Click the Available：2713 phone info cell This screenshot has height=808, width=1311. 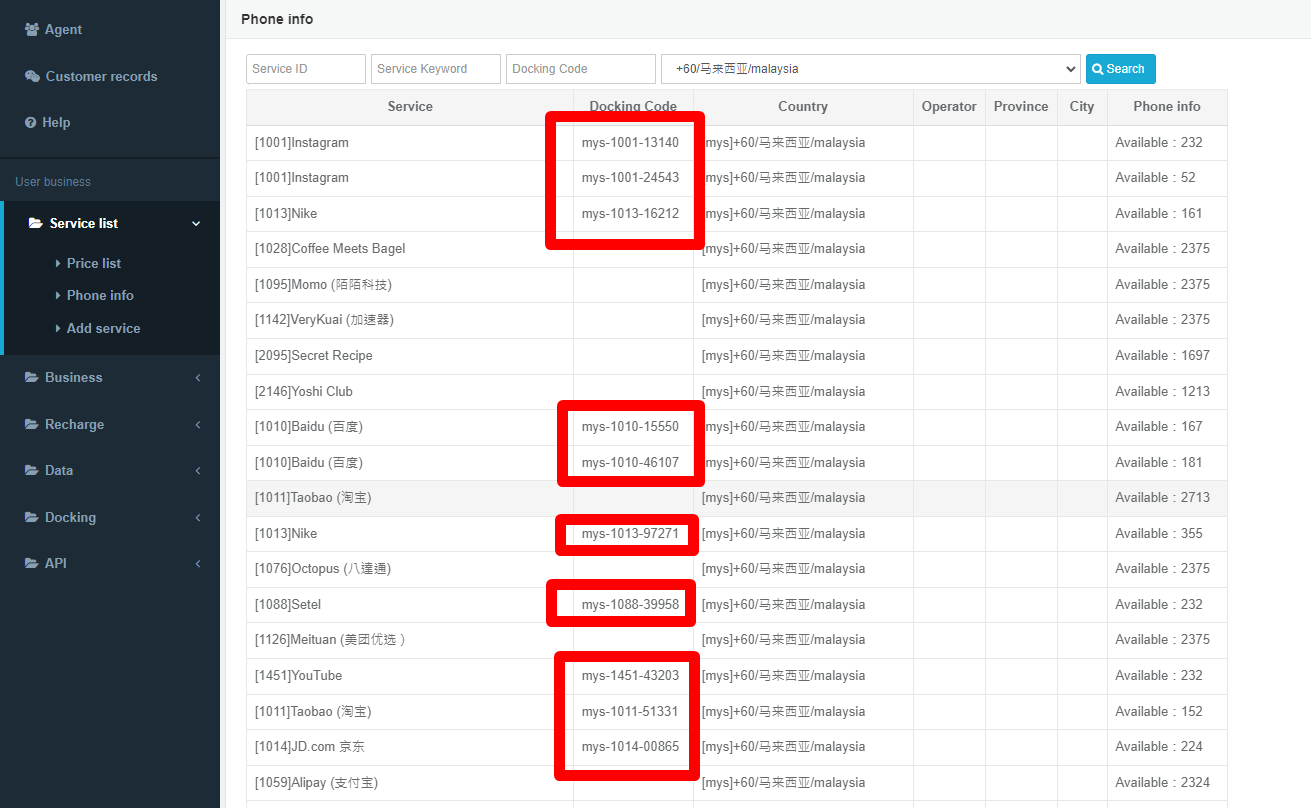pyautogui.click(x=1167, y=498)
